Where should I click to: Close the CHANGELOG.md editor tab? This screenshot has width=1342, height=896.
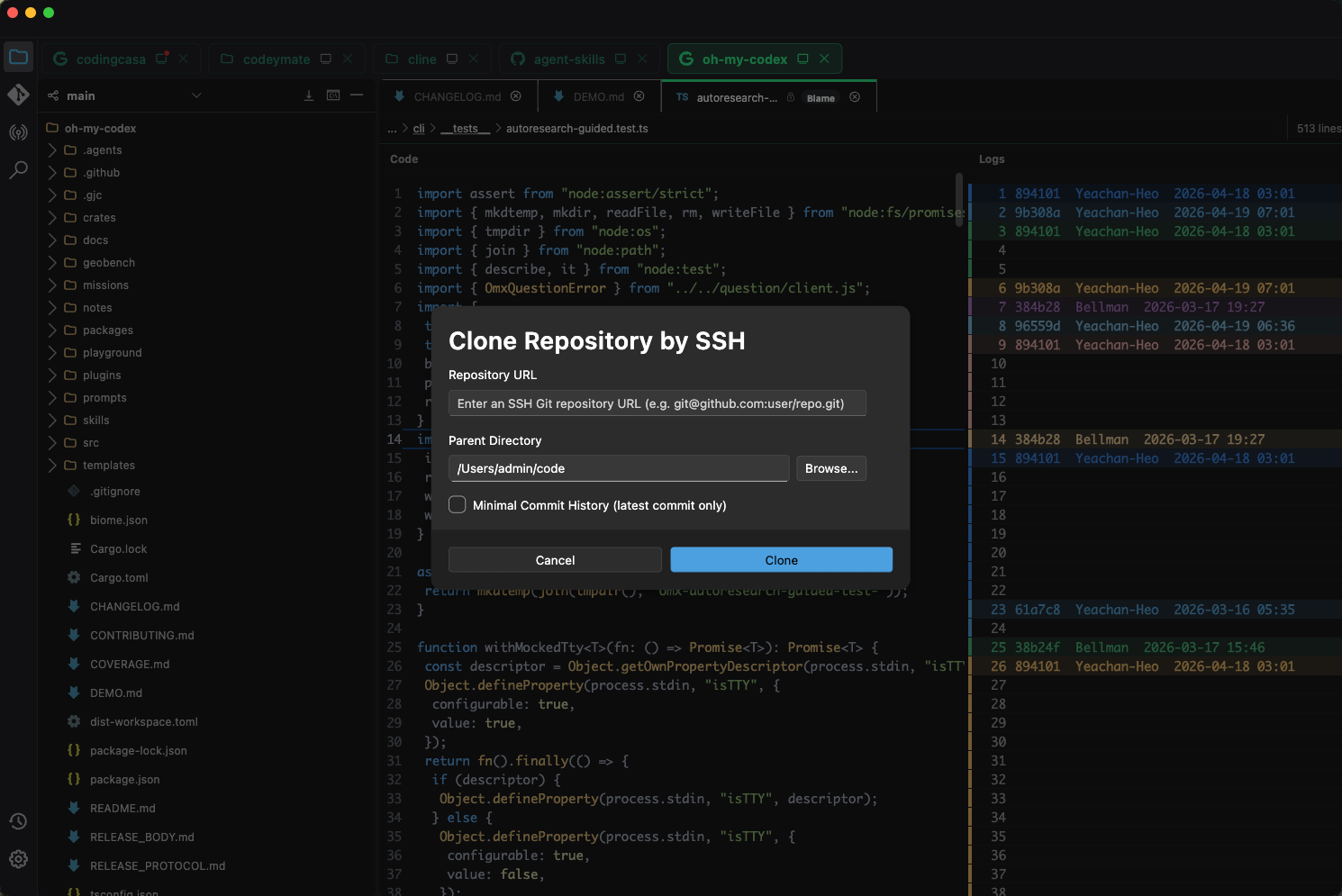tap(516, 96)
